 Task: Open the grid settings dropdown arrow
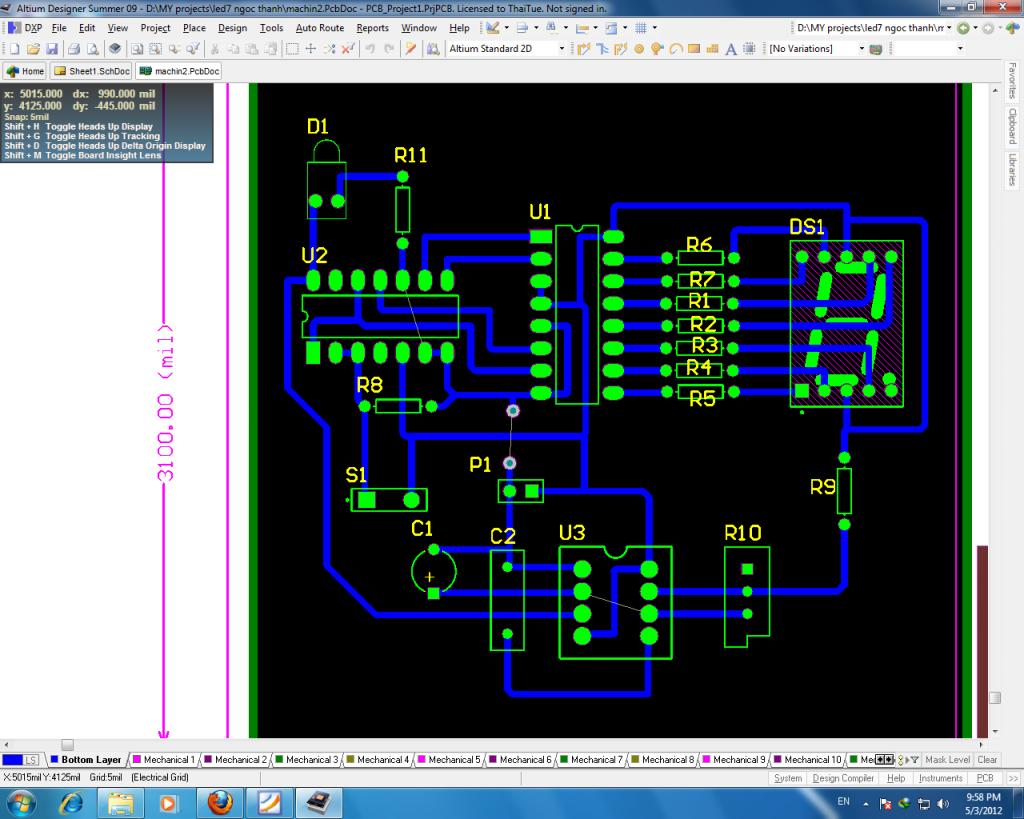pos(654,28)
